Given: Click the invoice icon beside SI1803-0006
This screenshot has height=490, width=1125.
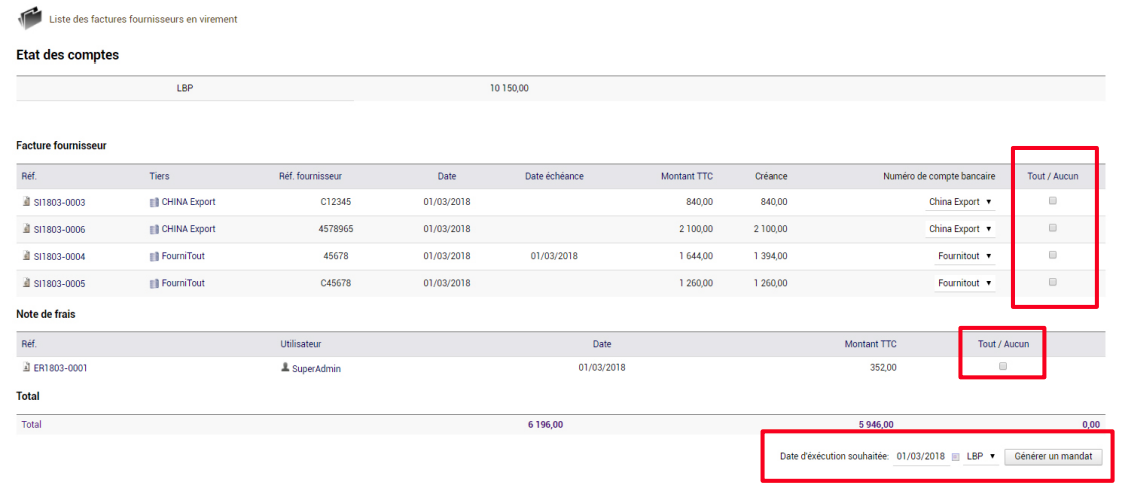Looking at the screenshot, I should [x=27, y=230].
